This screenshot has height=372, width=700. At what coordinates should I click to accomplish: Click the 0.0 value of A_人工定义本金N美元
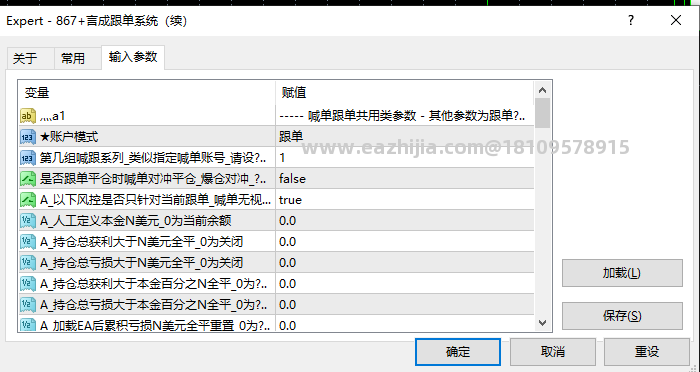pyautogui.click(x=288, y=221)
